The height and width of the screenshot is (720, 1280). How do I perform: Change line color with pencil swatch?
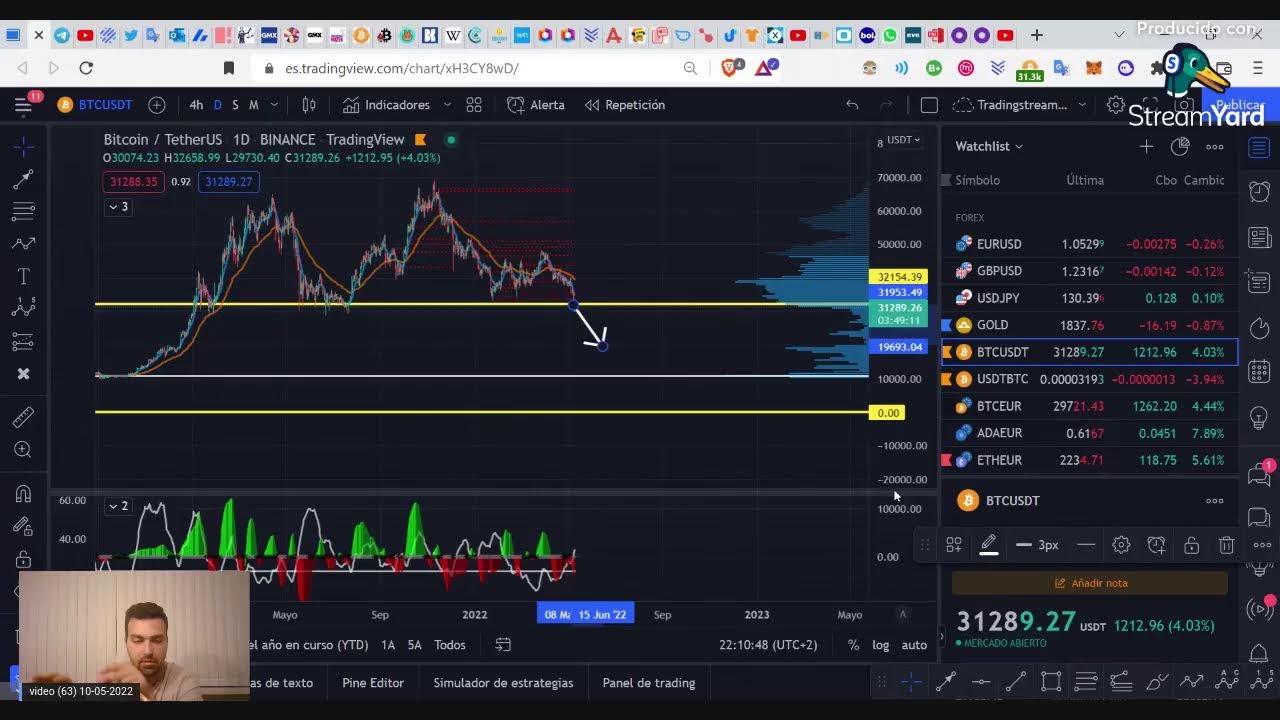tap(988, 545)
